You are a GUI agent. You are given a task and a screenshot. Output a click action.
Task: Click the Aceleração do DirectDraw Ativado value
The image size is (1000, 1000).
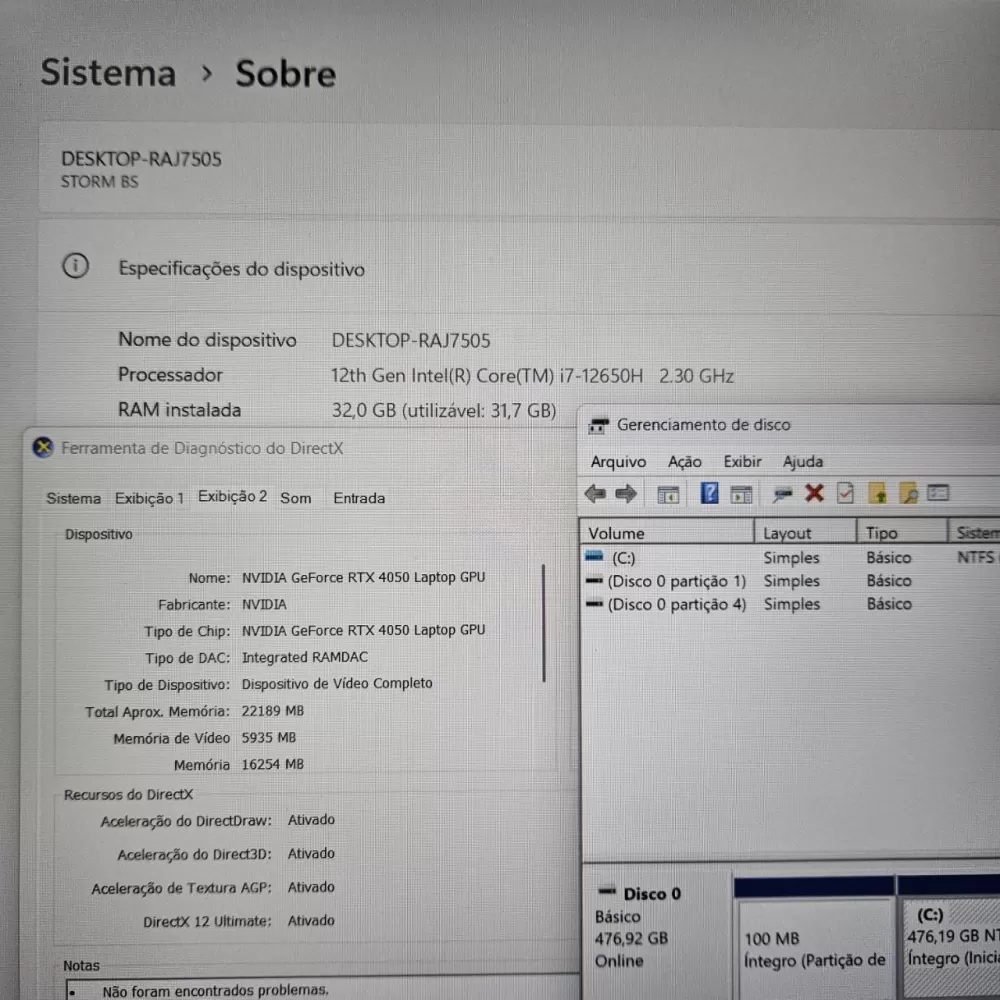[x=311, y=820]
